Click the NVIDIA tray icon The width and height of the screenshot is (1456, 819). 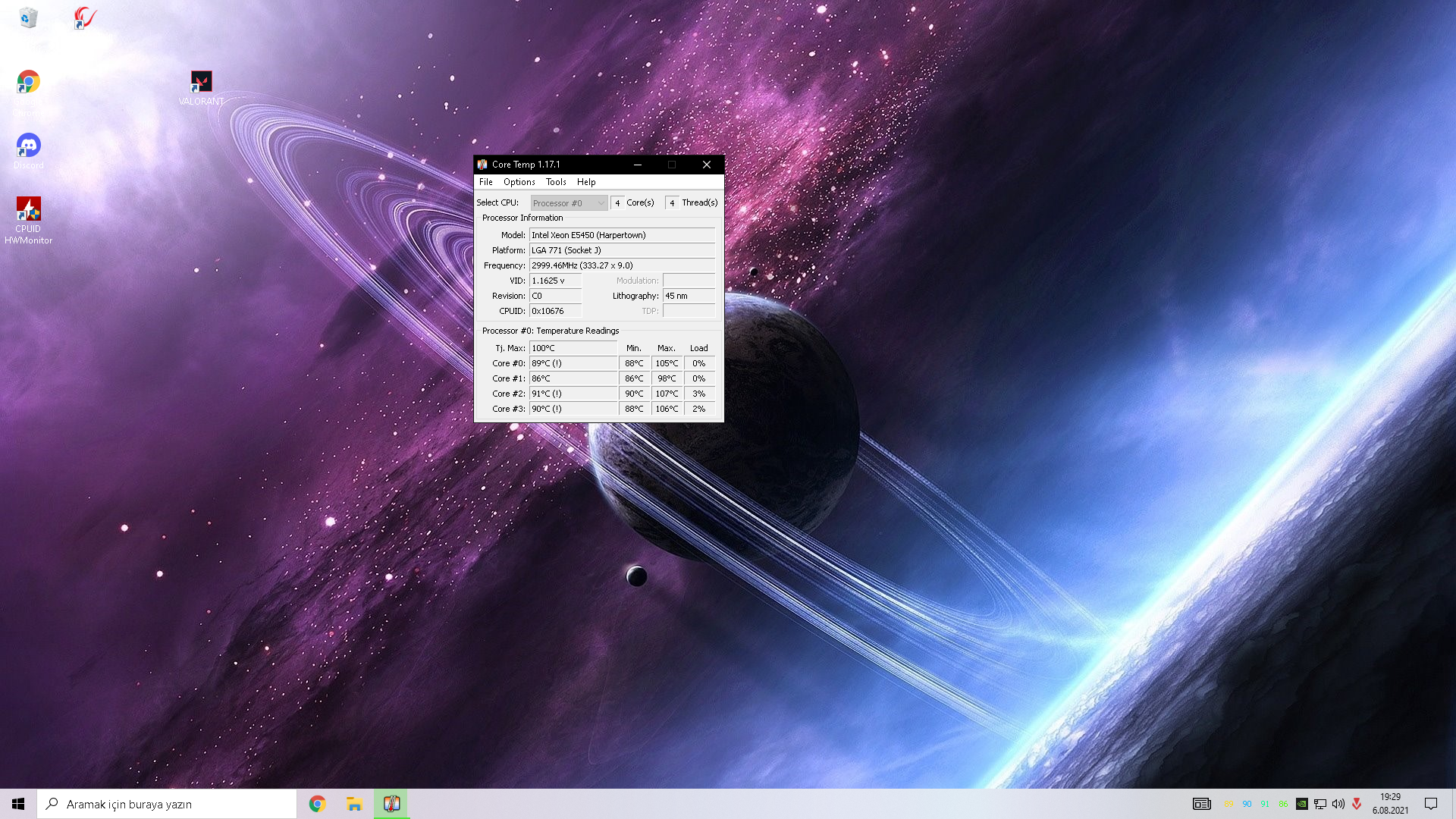[x=1301, y=804]
